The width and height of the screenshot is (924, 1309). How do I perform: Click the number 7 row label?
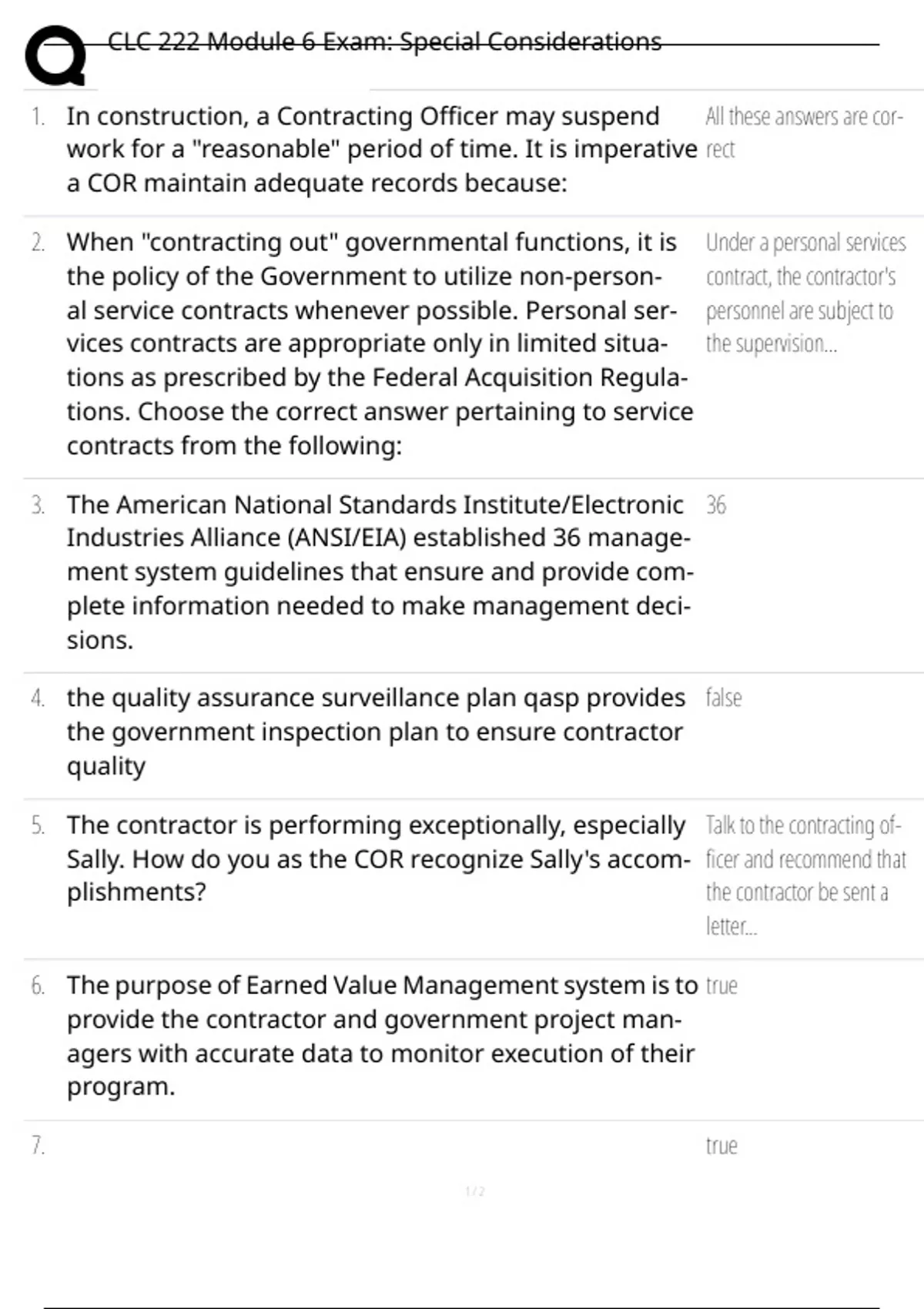(x=38, y=1146)
